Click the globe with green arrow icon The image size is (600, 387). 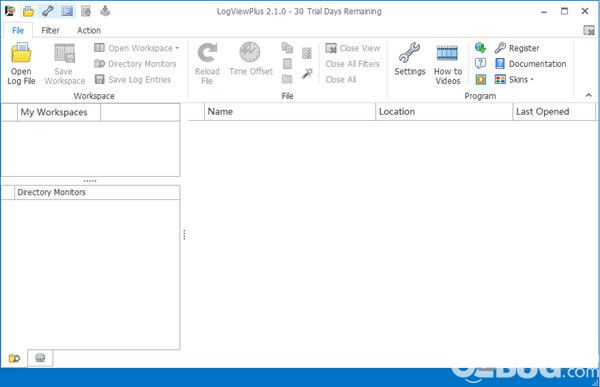pyautogui.click(x=480, y=48)
